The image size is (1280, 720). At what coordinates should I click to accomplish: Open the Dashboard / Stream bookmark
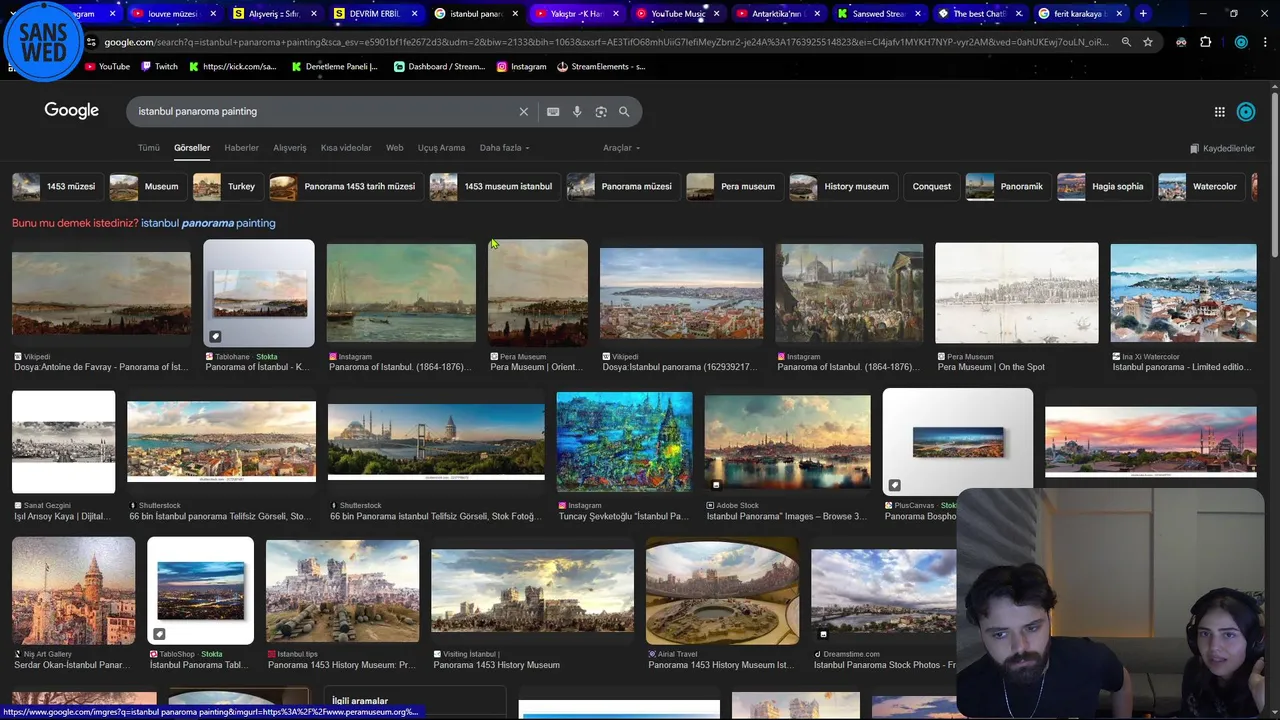[x=439, y=67]
